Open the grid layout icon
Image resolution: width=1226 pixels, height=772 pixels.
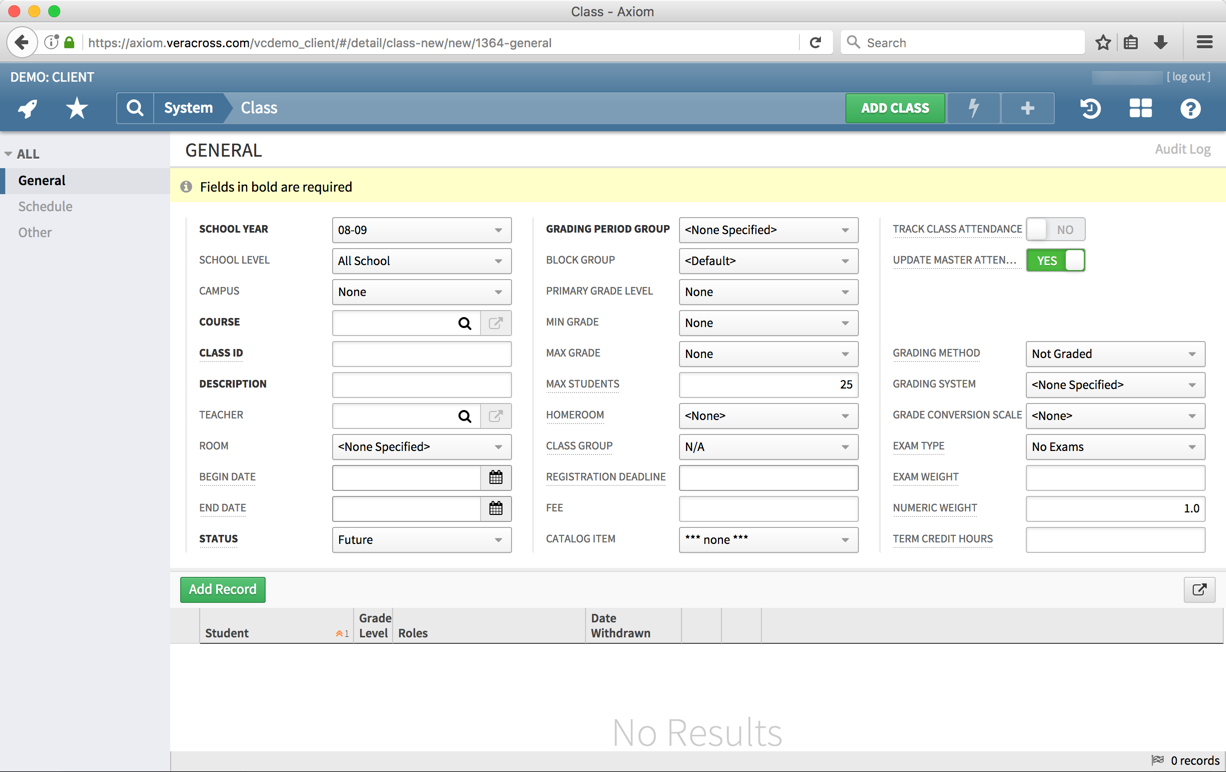click(1140, 108)
